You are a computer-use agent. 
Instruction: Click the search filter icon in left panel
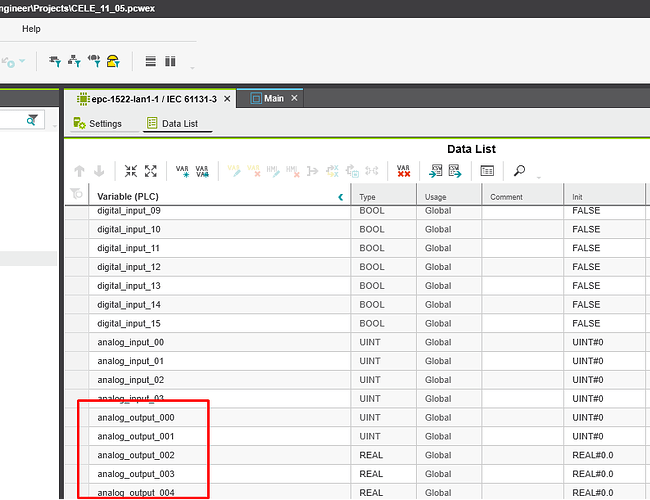click(x=33, y=119)
